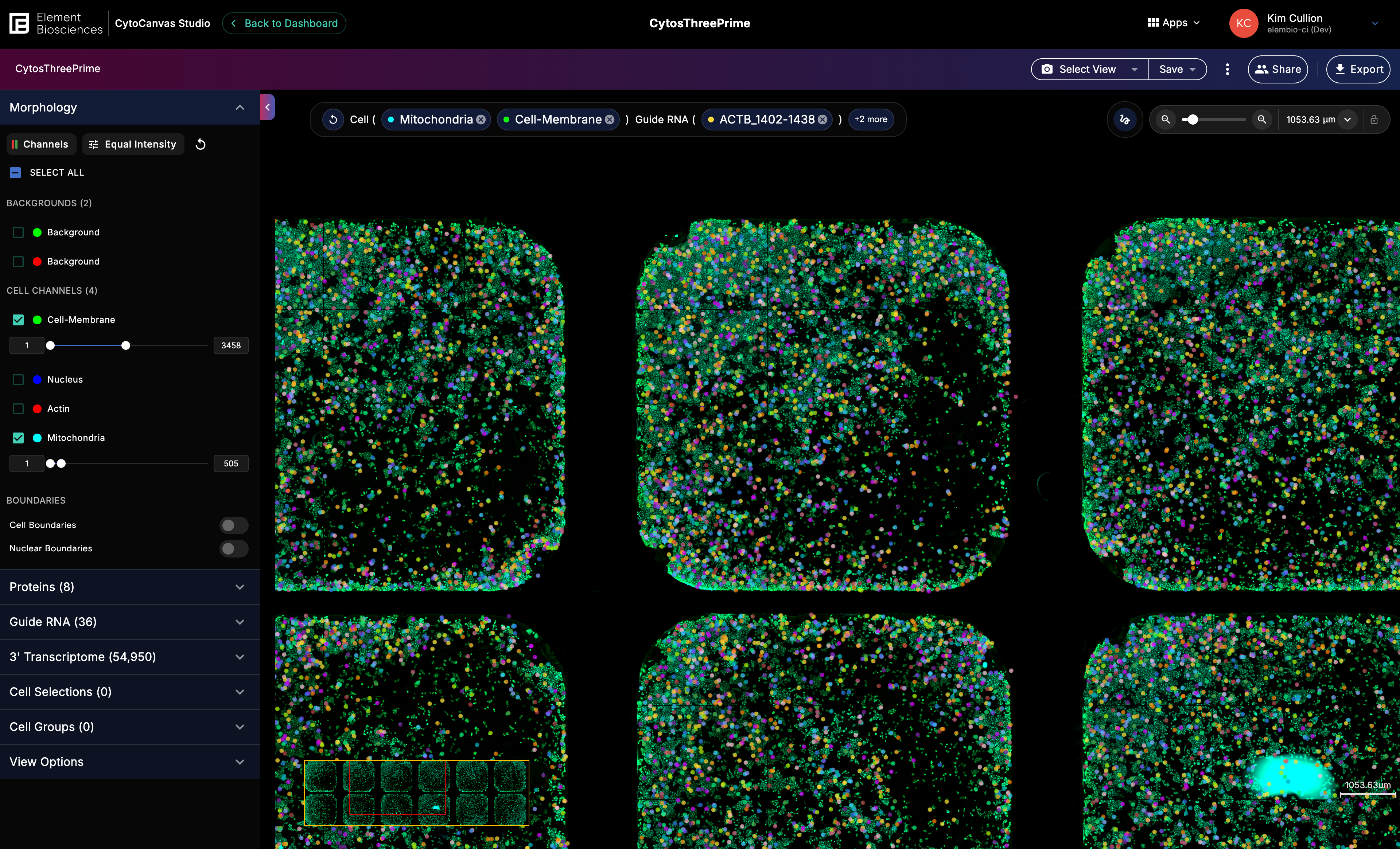Expand the 3' Transcriptome section
1400x849 pixels.
pyautogui.click(x=130, y=657)
